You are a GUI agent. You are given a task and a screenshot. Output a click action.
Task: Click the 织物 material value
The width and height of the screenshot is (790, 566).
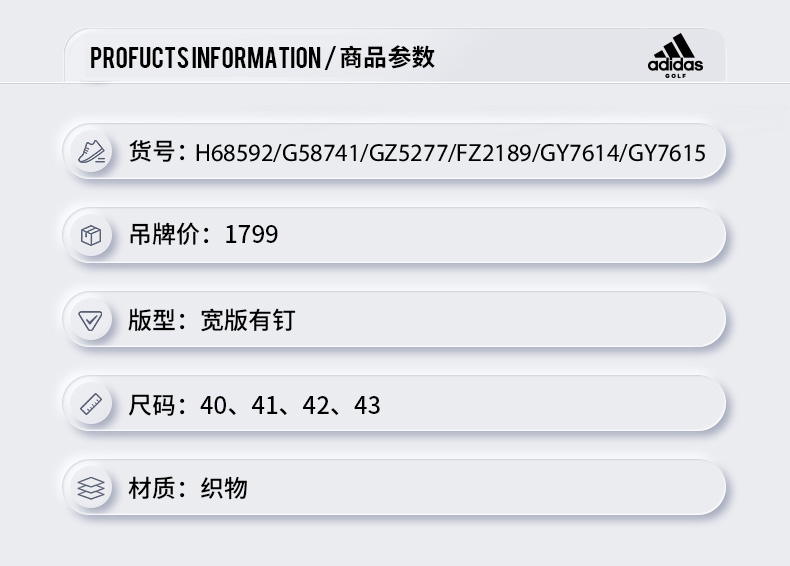coord(224,488)
